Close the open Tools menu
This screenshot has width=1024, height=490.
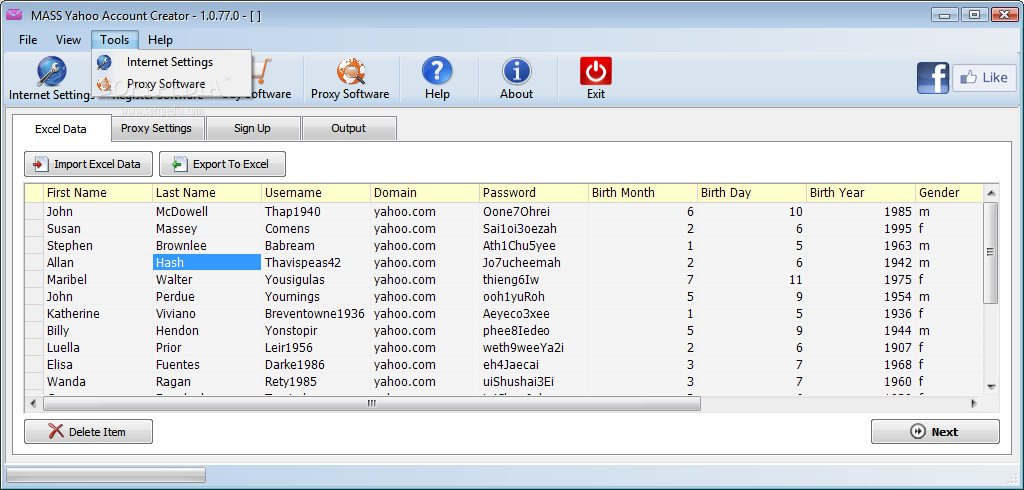pos(115,40)
